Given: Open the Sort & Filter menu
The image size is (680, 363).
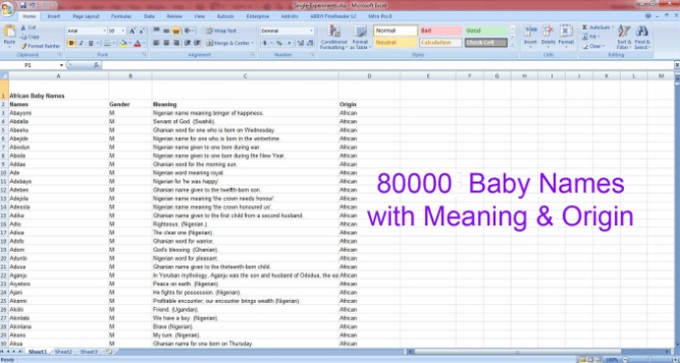Looking at the screenshot, I should coord(624,37).
